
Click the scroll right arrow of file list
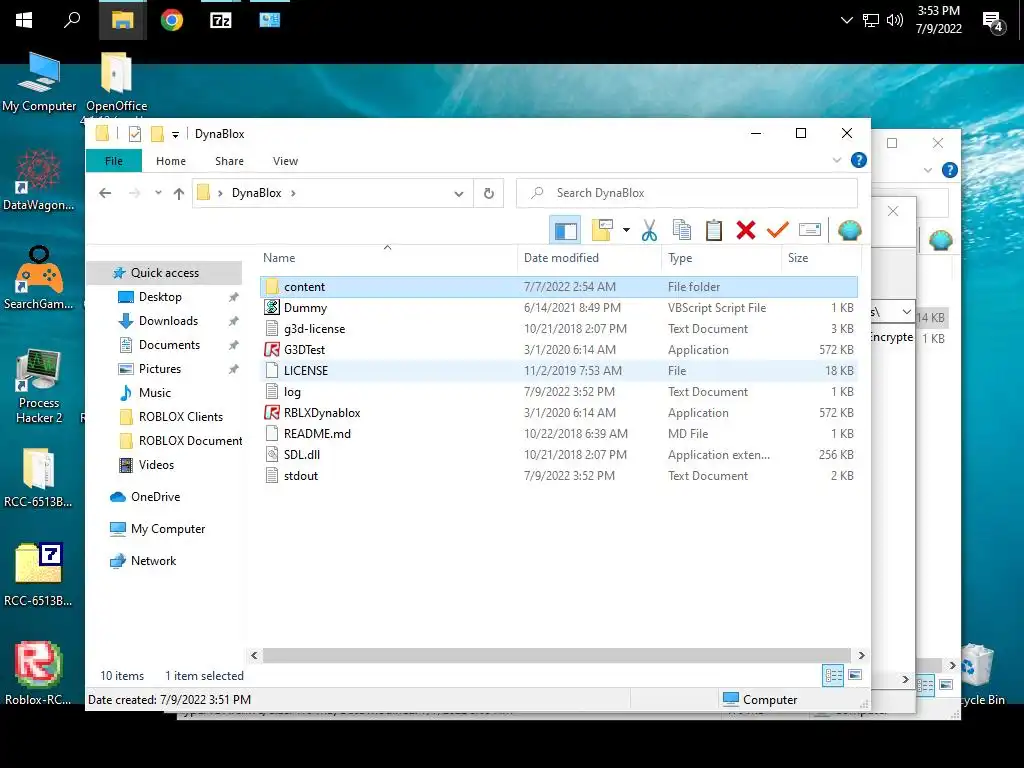pos(861,655)
